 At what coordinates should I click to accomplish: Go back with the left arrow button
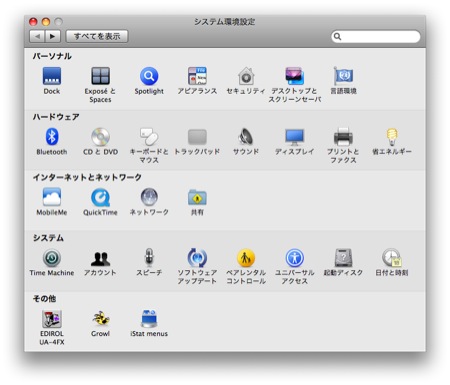(37, 36)
